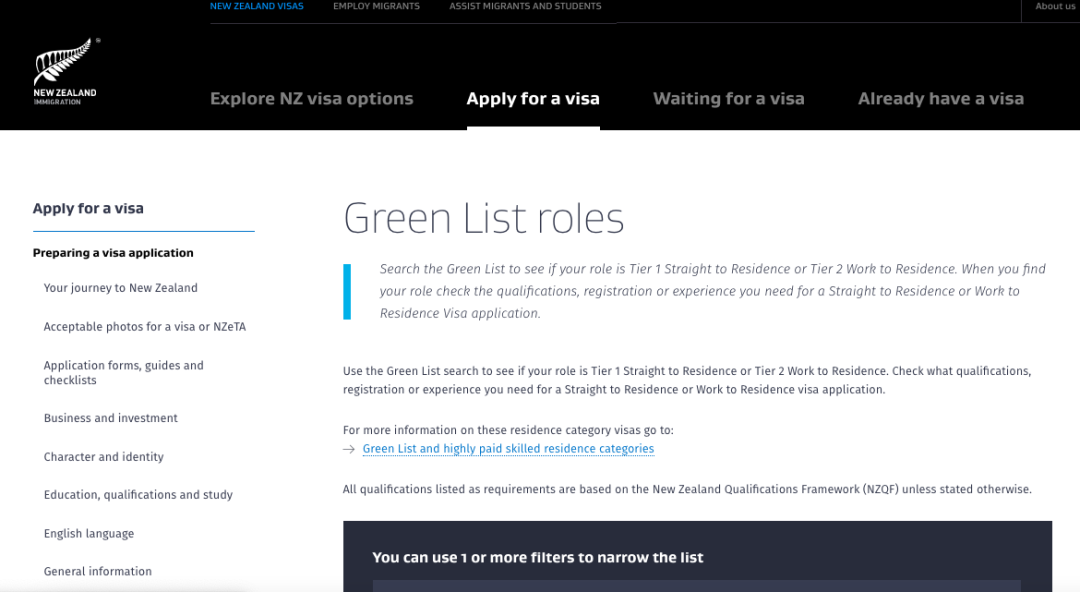Open Business and investment sidebar item
Screen dimensions: 1080x592
click(x=111, y=418)
